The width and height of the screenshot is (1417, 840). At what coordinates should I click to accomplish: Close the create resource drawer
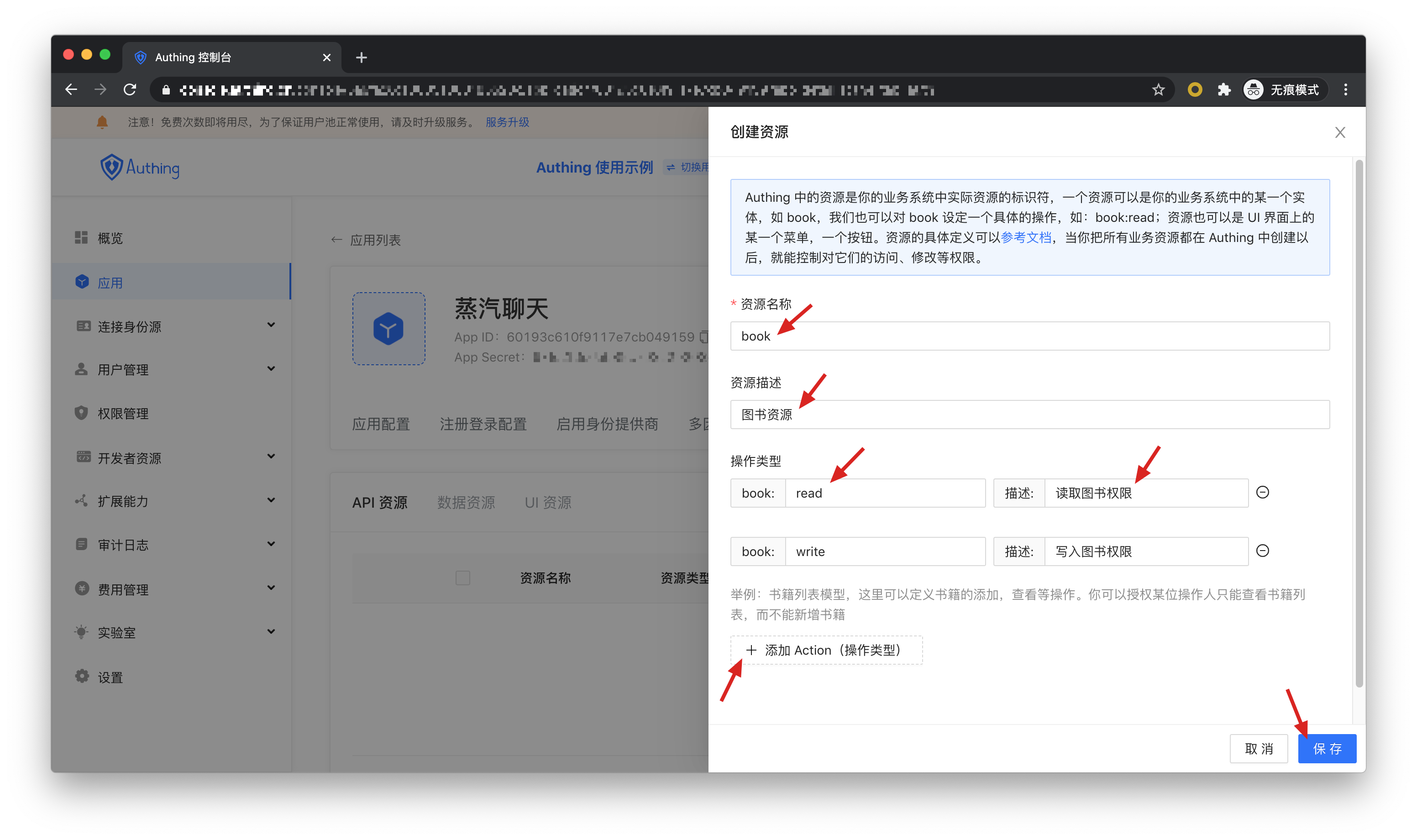1339,132
